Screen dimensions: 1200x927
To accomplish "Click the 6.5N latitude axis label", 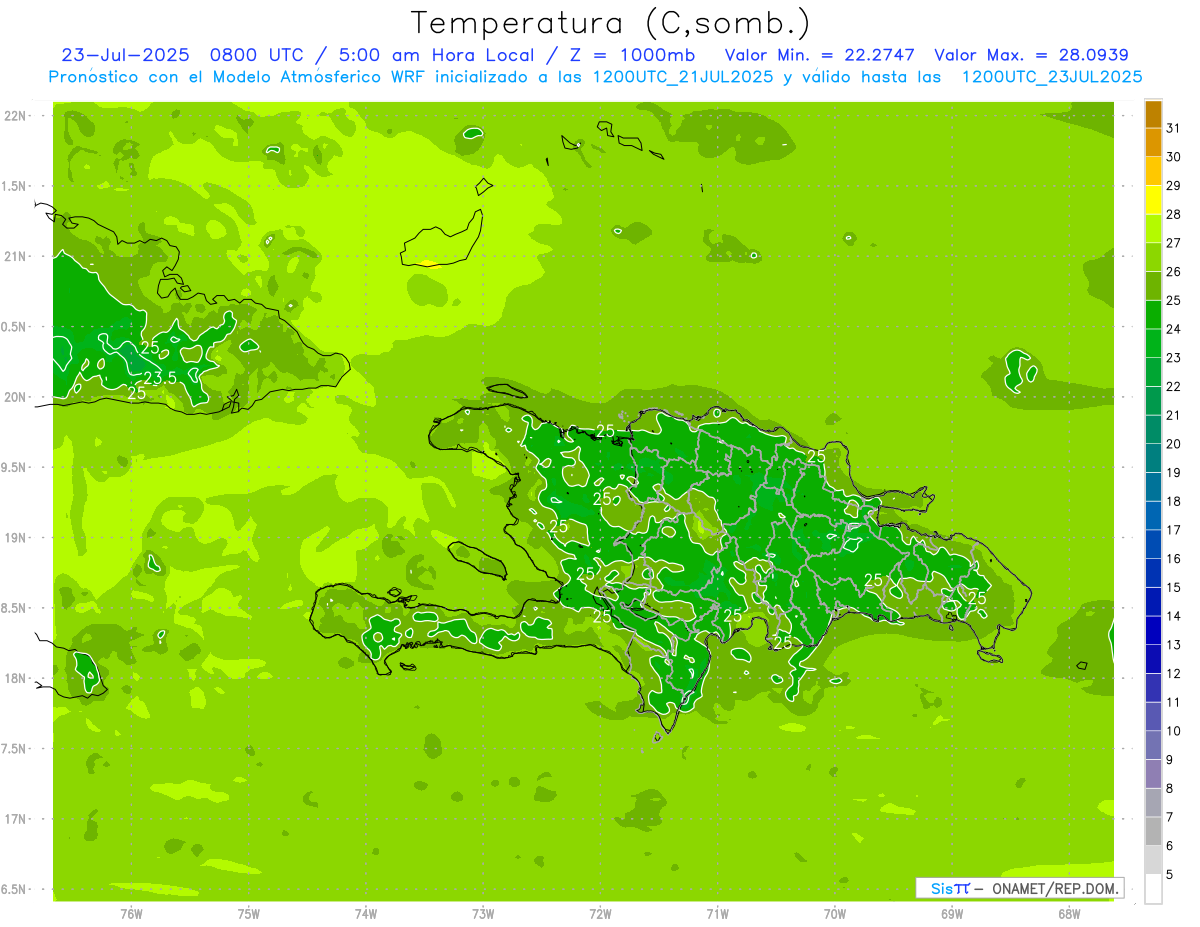I will (15, 890).
